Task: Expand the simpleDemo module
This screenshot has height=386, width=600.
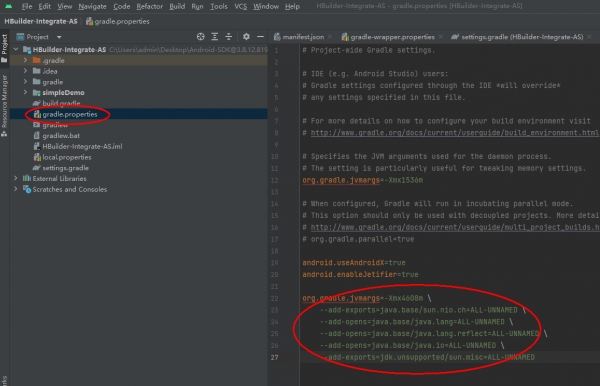Action: 25,92
